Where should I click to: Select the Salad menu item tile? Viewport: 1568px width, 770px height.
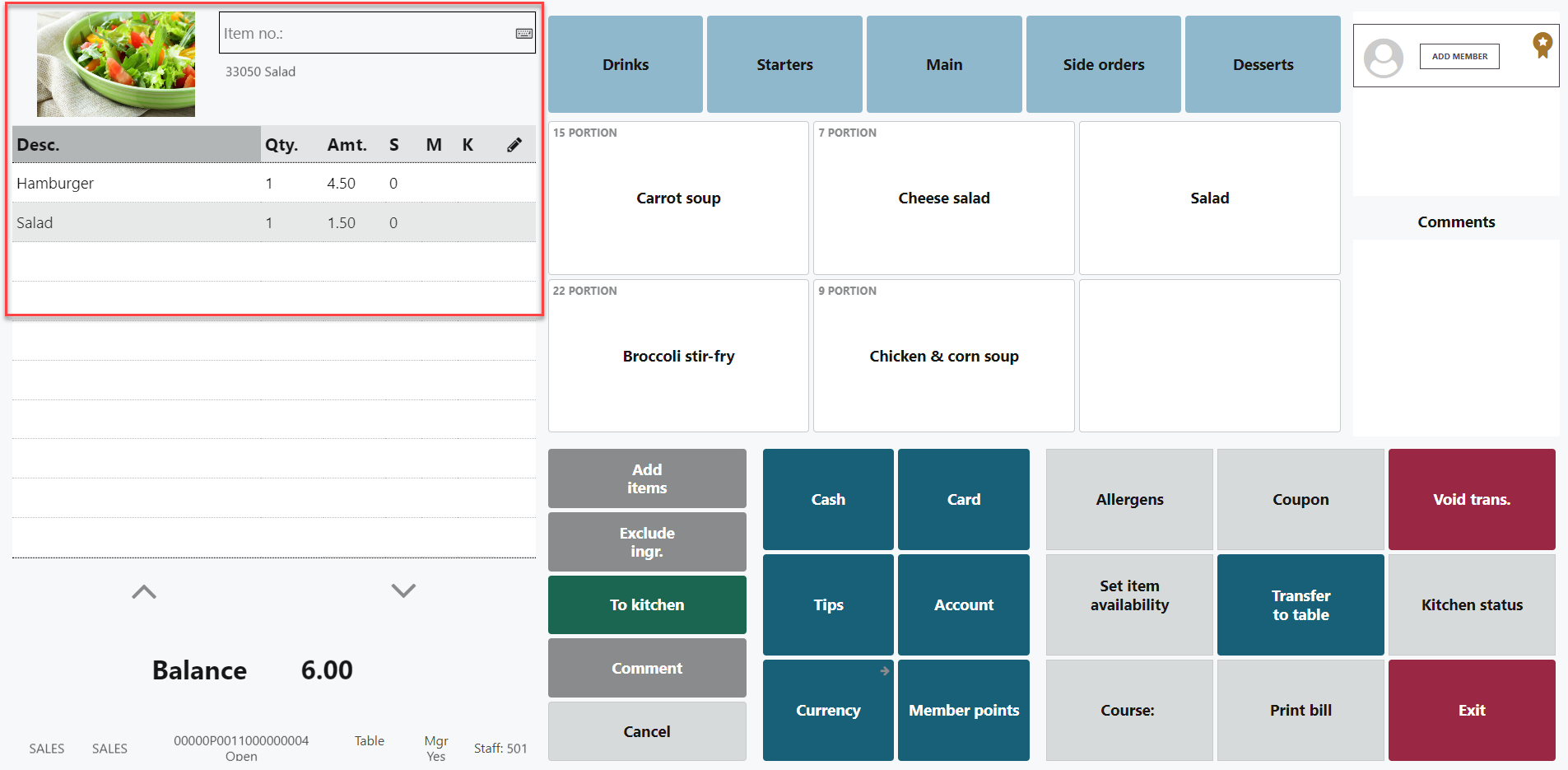(x=1209, y=198)
